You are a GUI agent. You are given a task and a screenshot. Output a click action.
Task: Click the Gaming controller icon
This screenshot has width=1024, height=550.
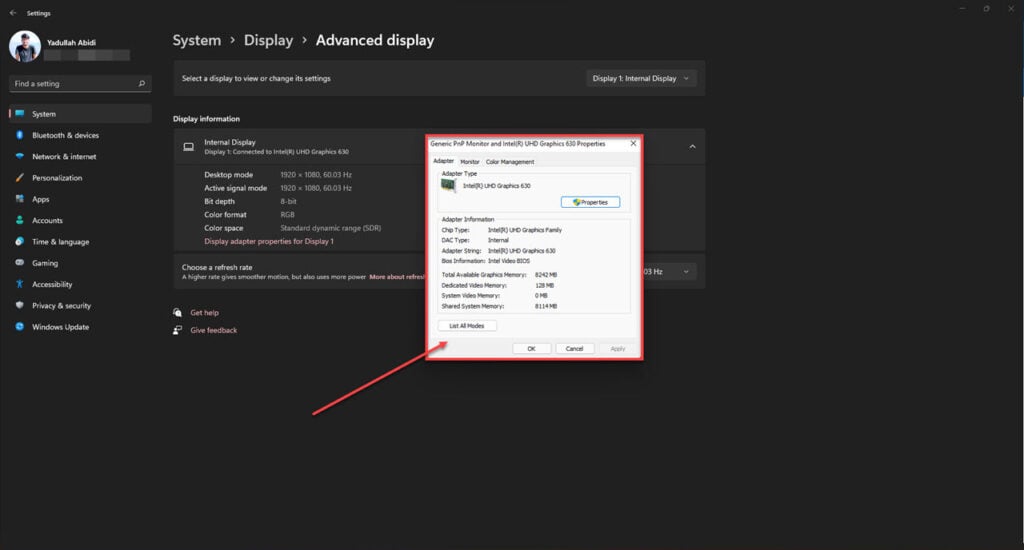pos(20,263)
